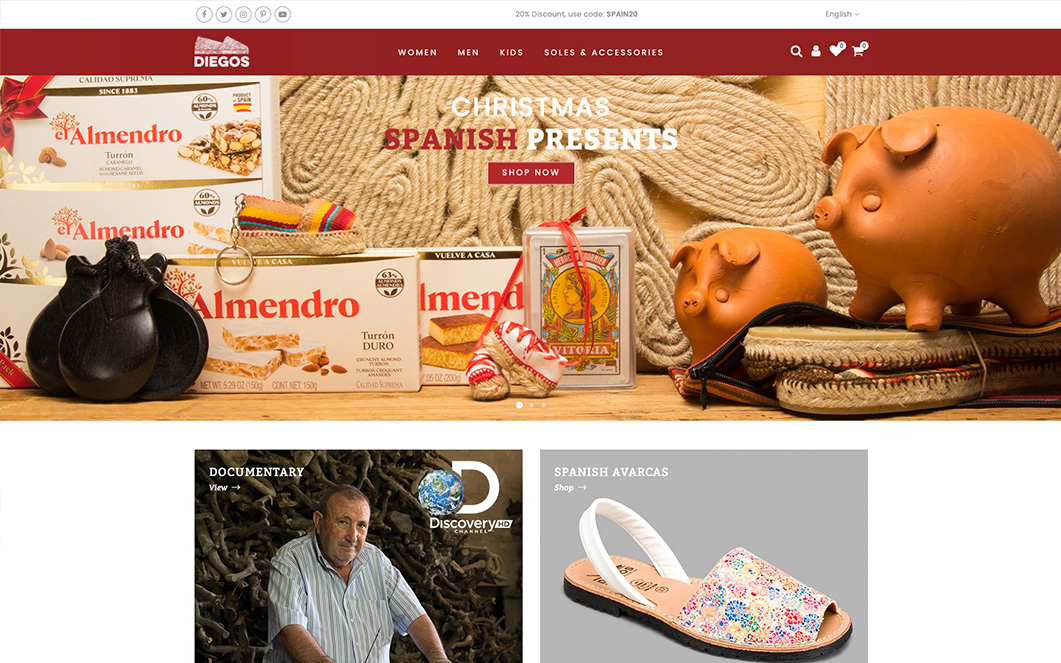
Task: Click the Documentary View link
Action: coord(225,487)
